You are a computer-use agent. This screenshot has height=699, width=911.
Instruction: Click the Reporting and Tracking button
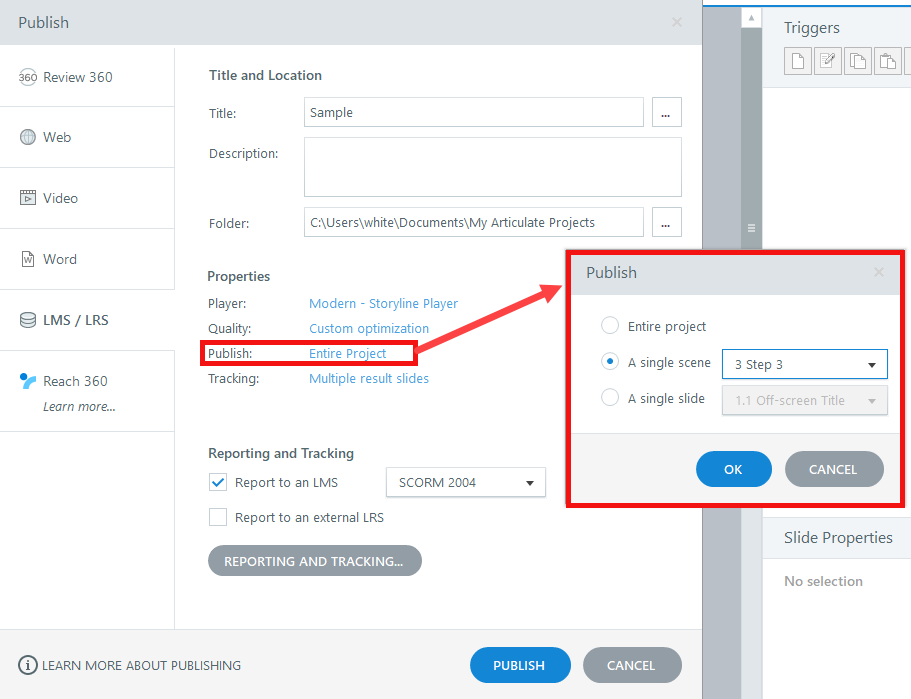pyautogui.click(x=315, y=561)
